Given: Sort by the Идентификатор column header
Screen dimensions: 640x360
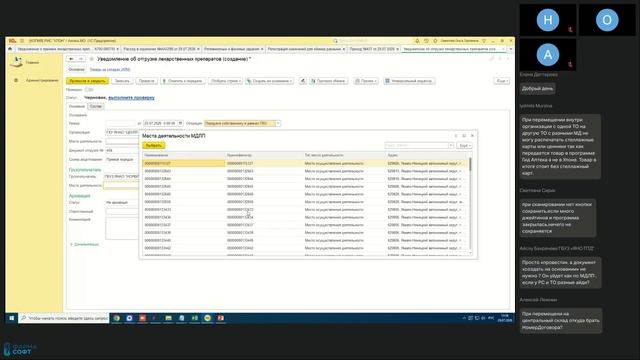Looking at the screenshot, I should point(263,155).
